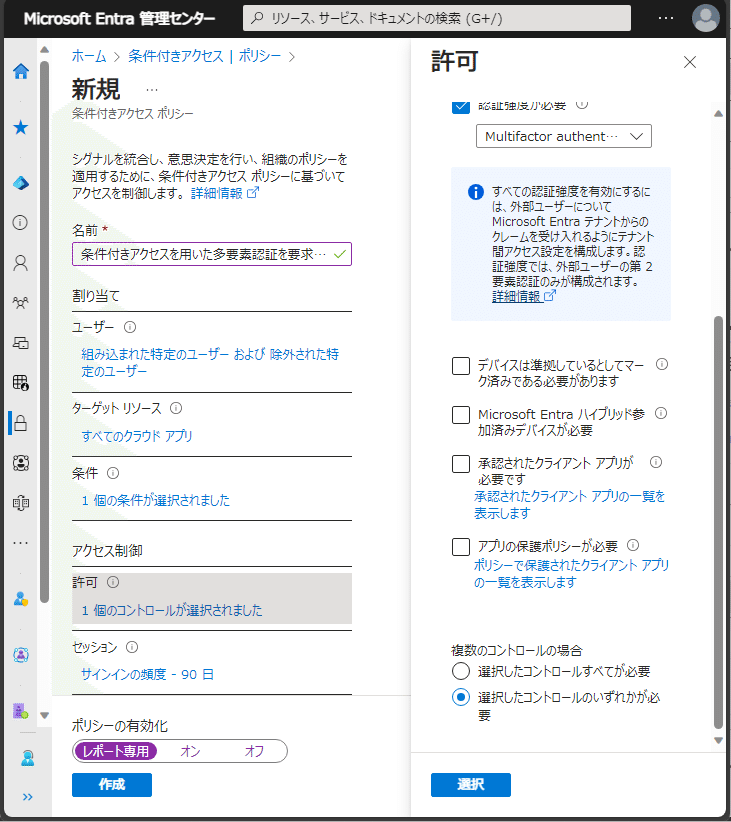The image size is (731, 822).
Task: Open 1 個の条件が選択されました link
Action: coord(156,500)
